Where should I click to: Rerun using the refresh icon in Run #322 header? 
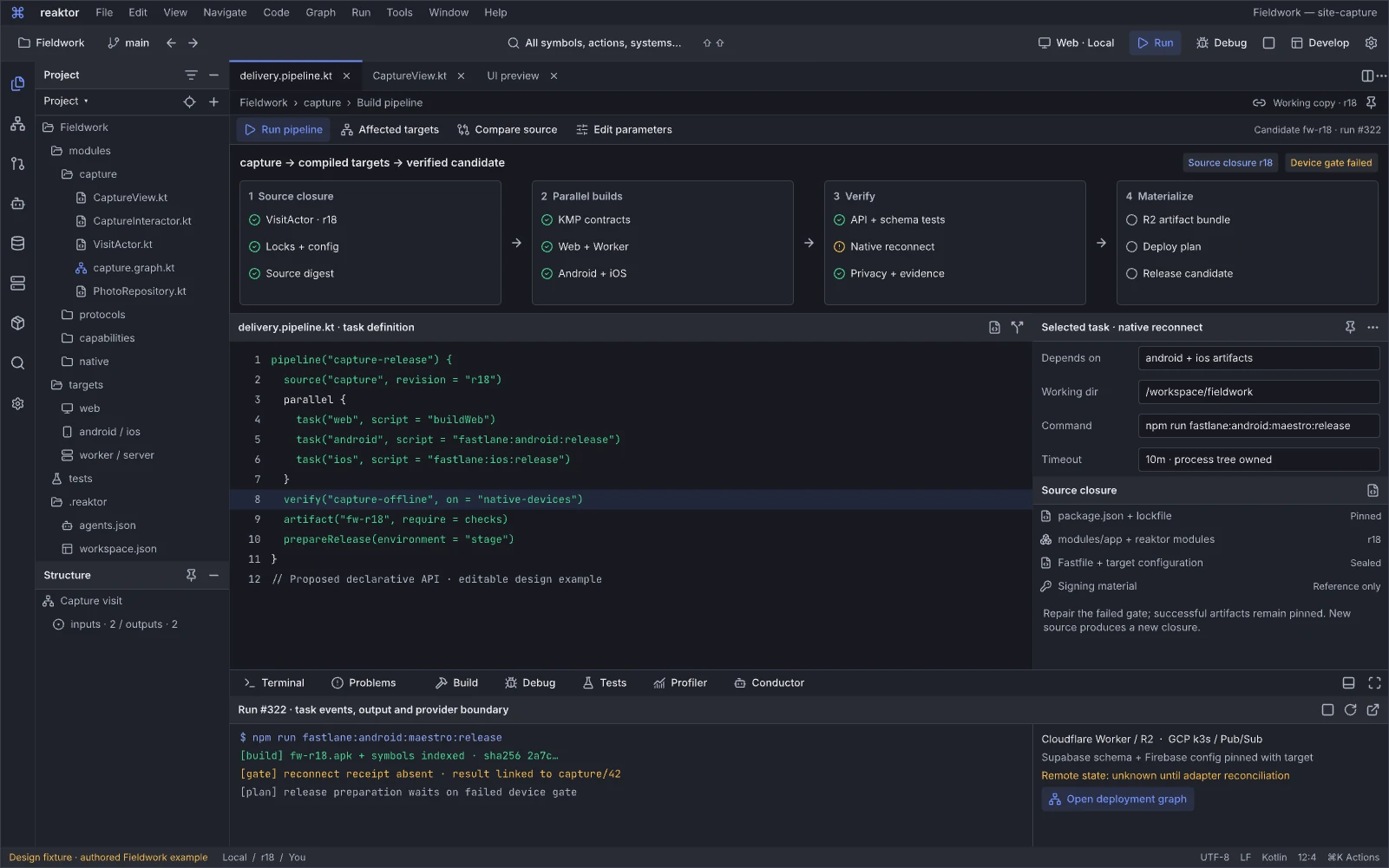[x=1350, y=709]
